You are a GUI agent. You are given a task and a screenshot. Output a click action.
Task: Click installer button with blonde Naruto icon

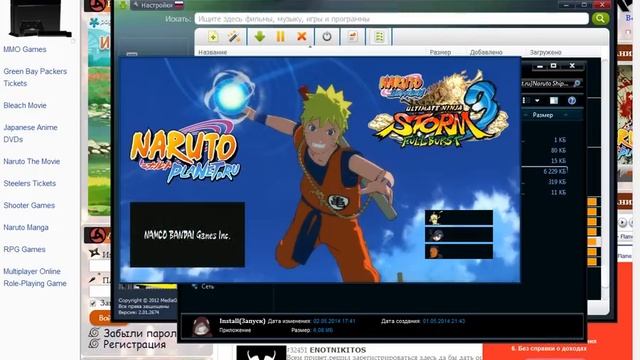[x=459, y=218]
